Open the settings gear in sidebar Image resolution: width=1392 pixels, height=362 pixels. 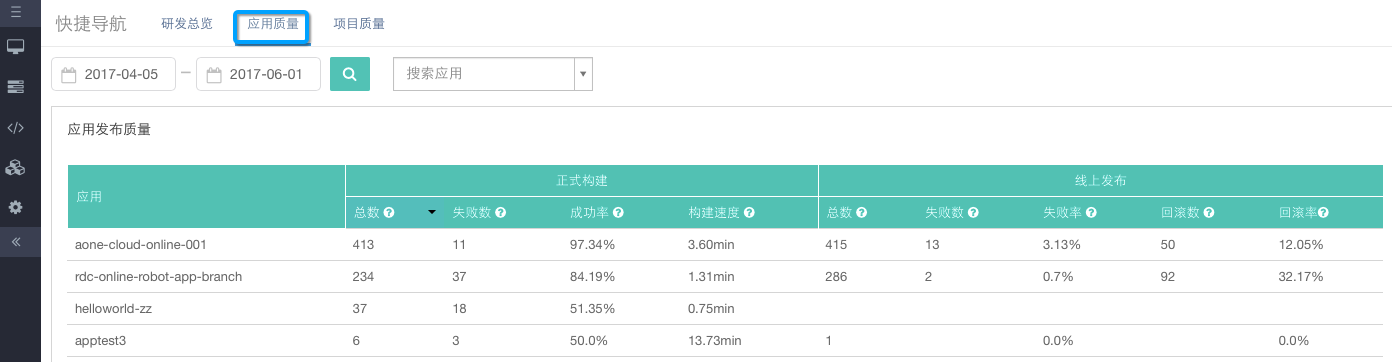coord(15,207)
